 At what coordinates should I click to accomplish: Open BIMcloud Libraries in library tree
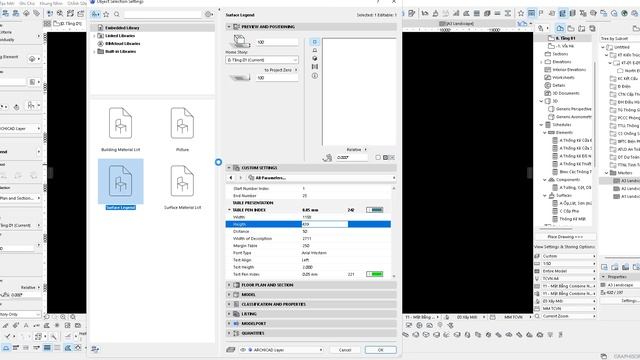coord(122,44)
